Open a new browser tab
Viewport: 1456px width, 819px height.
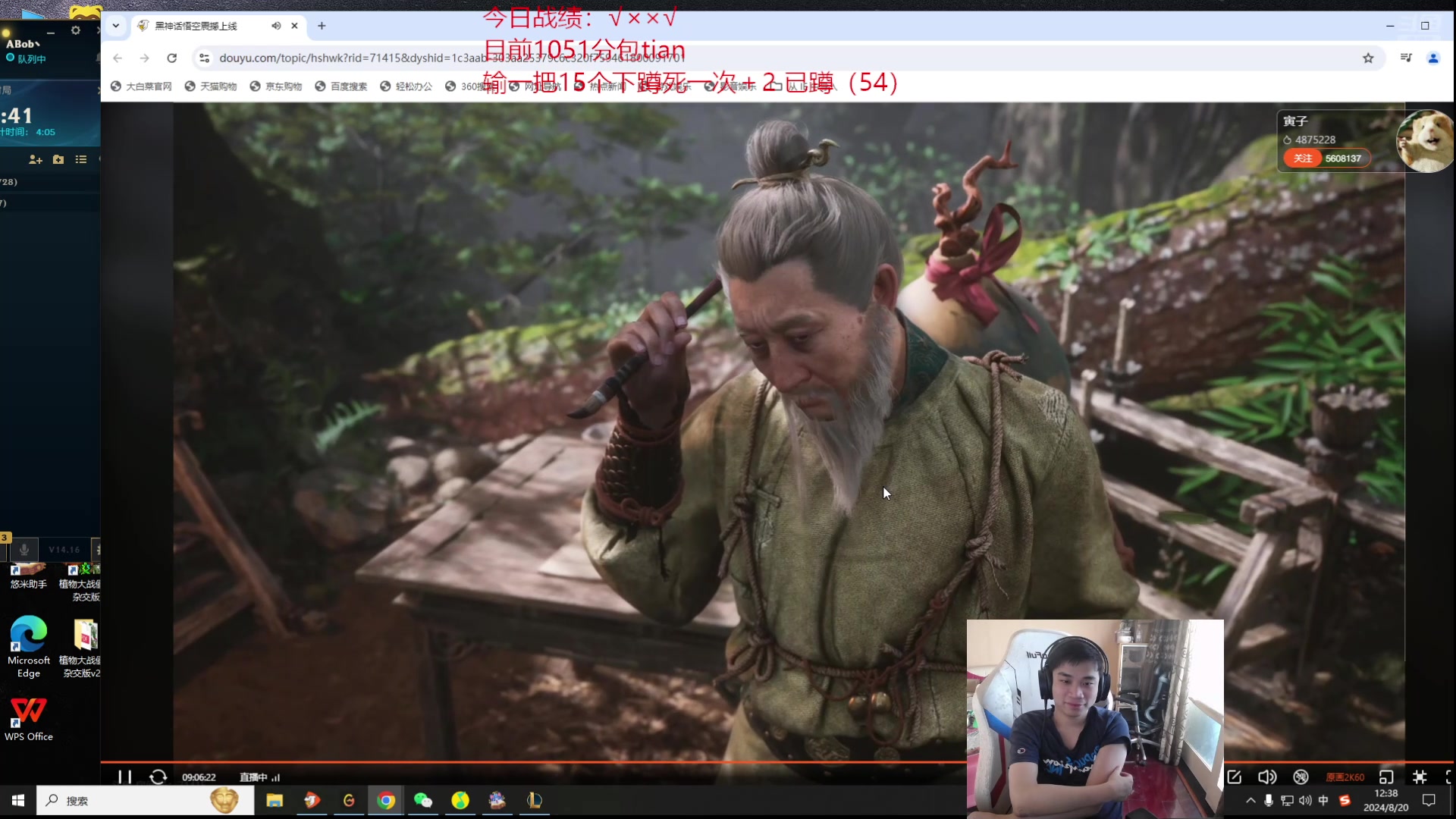point(322,26)
